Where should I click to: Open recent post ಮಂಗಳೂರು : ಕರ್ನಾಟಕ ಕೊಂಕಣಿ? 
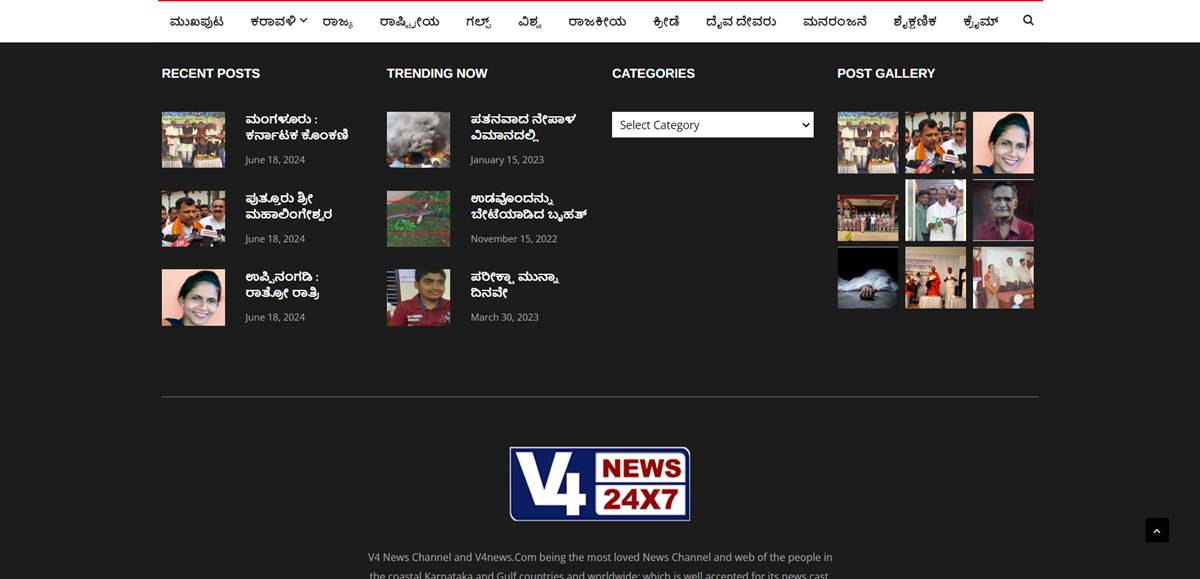296,127
